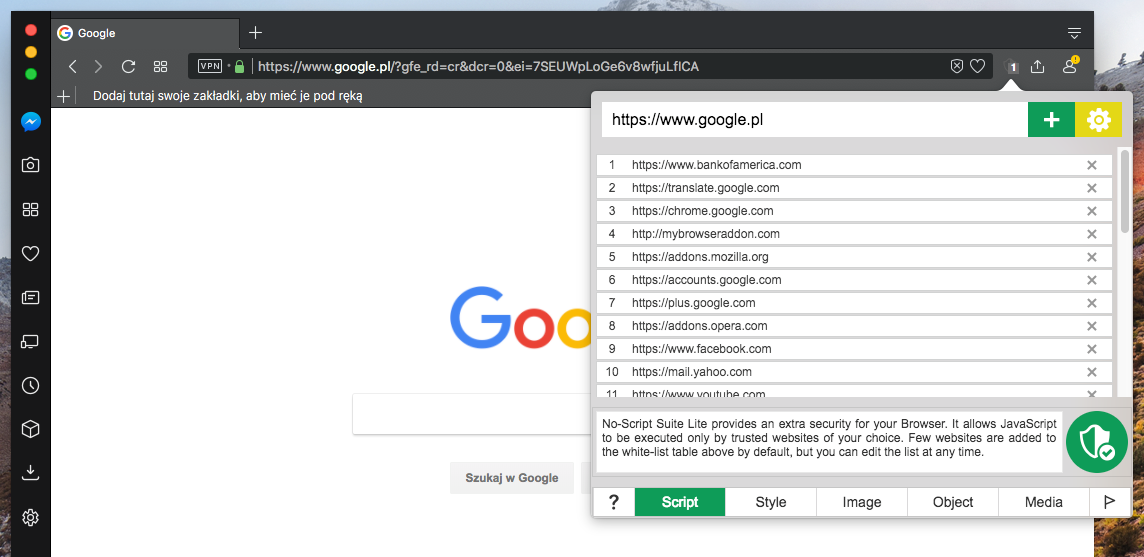Screen dimensions: 1144x557
Task: Toggle the VPN badge in address bar
Action: (210, 66)
